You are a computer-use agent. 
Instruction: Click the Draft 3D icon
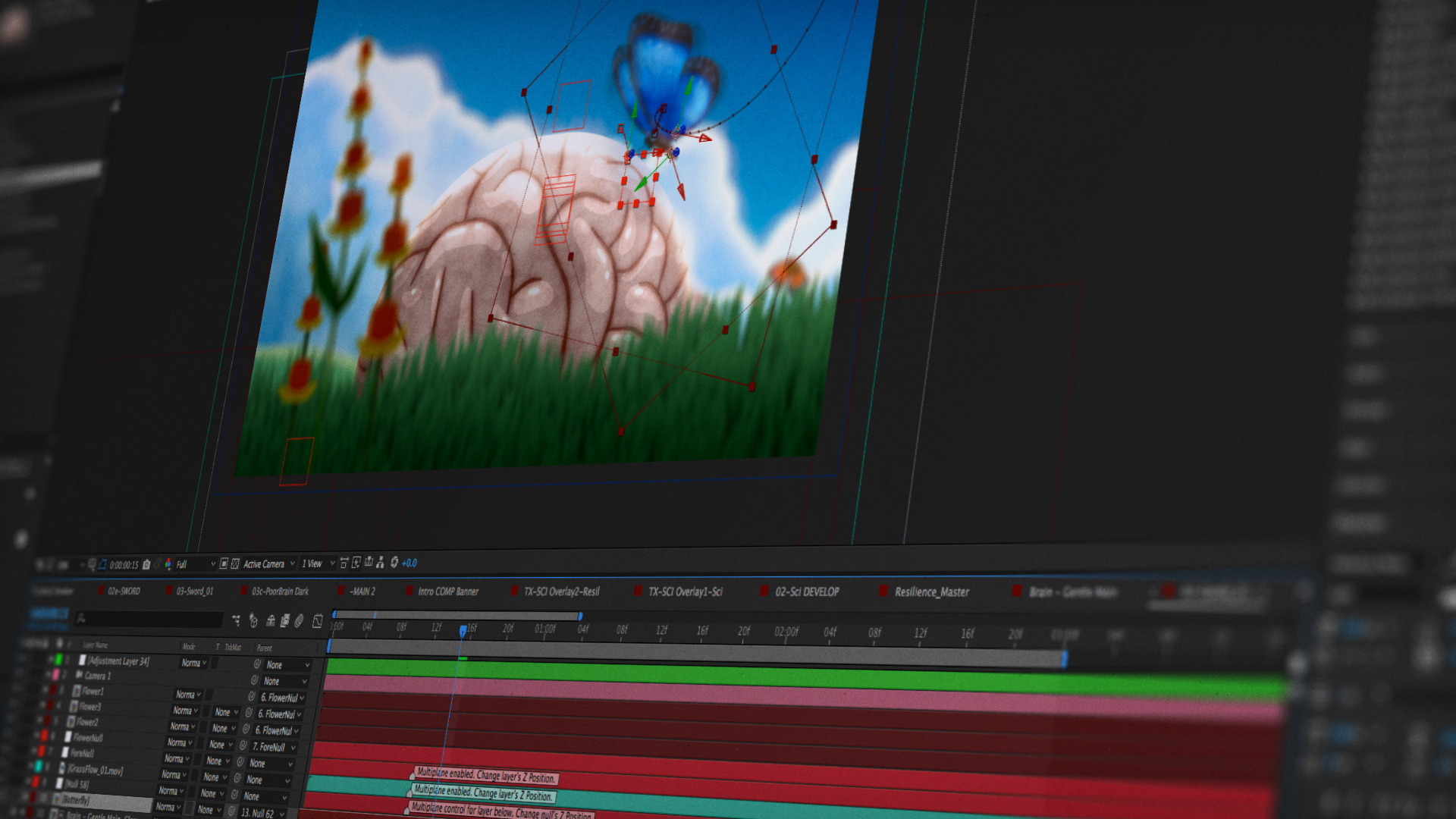click(x=253, y=620)
